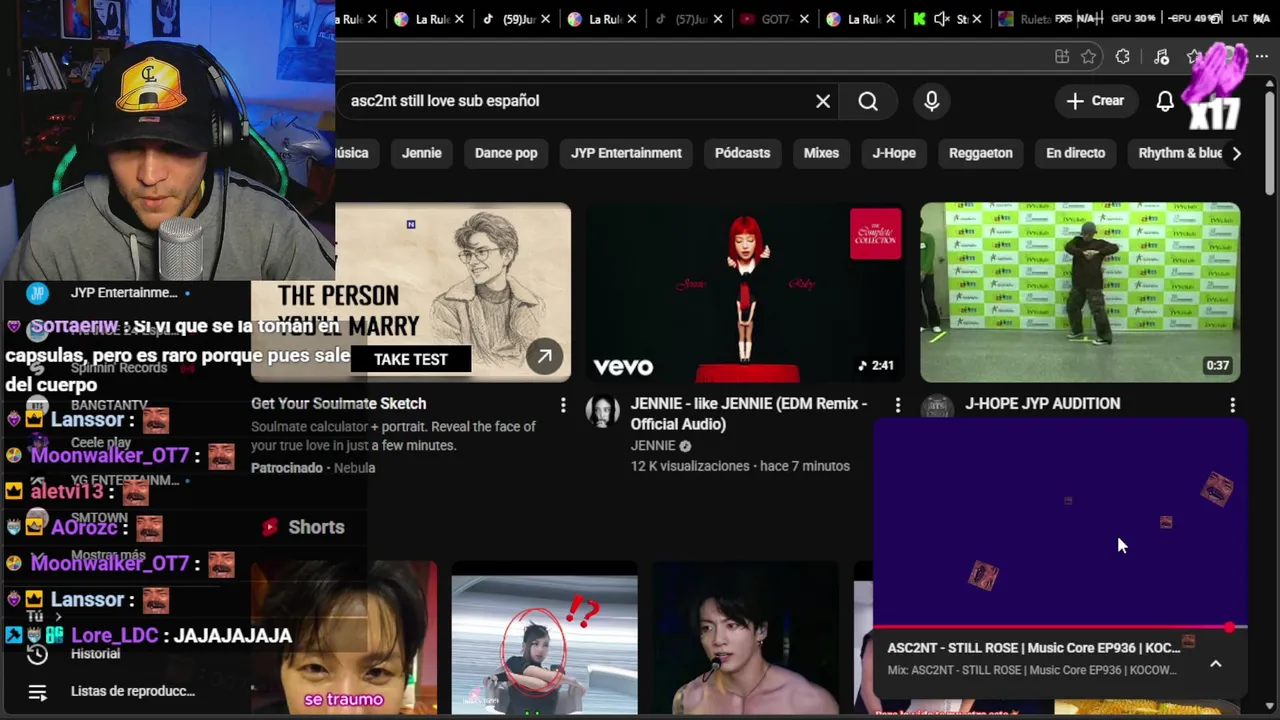The image size is (1280, 720).
Task: Open the browser extensions puzzle icon
Action: [1123, 57]
